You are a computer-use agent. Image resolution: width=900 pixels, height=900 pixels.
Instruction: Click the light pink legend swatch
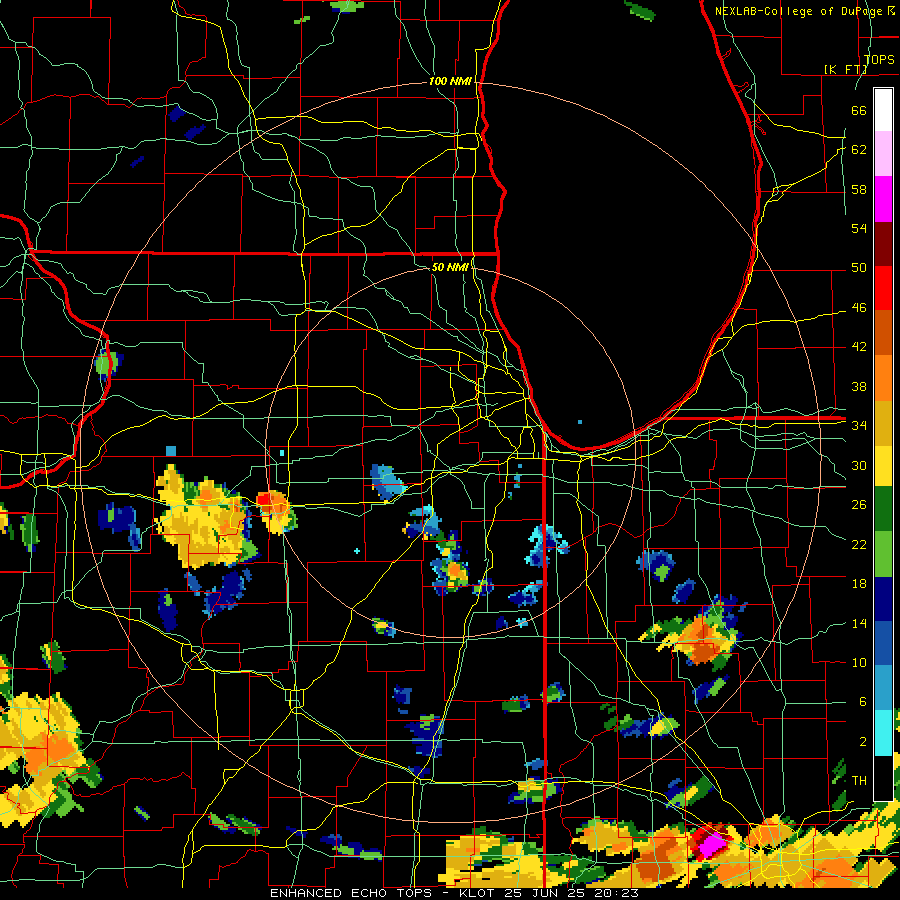(x=883, y=154)
